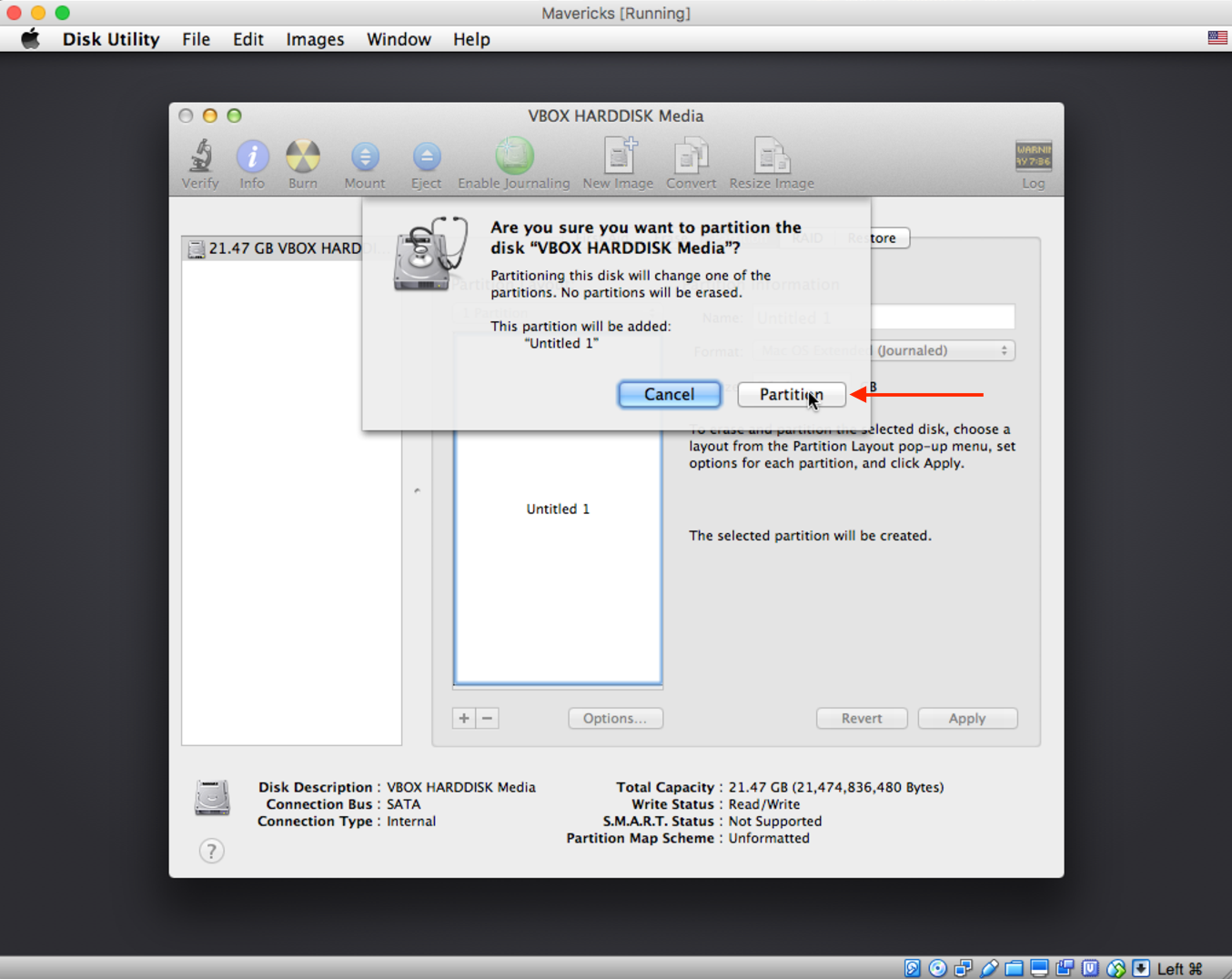Click the Eject toolbar icon
This screenshot has width=1232, height=979.
click(426, 157)
